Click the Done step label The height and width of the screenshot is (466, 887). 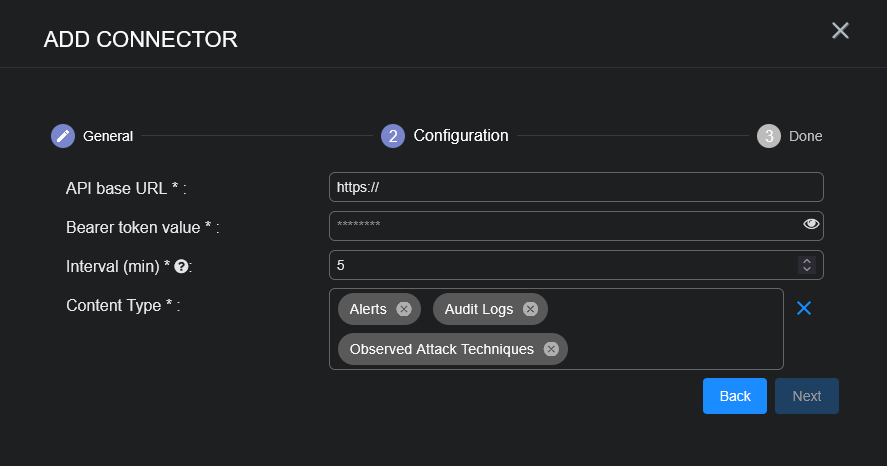click(x=805, y=136)
